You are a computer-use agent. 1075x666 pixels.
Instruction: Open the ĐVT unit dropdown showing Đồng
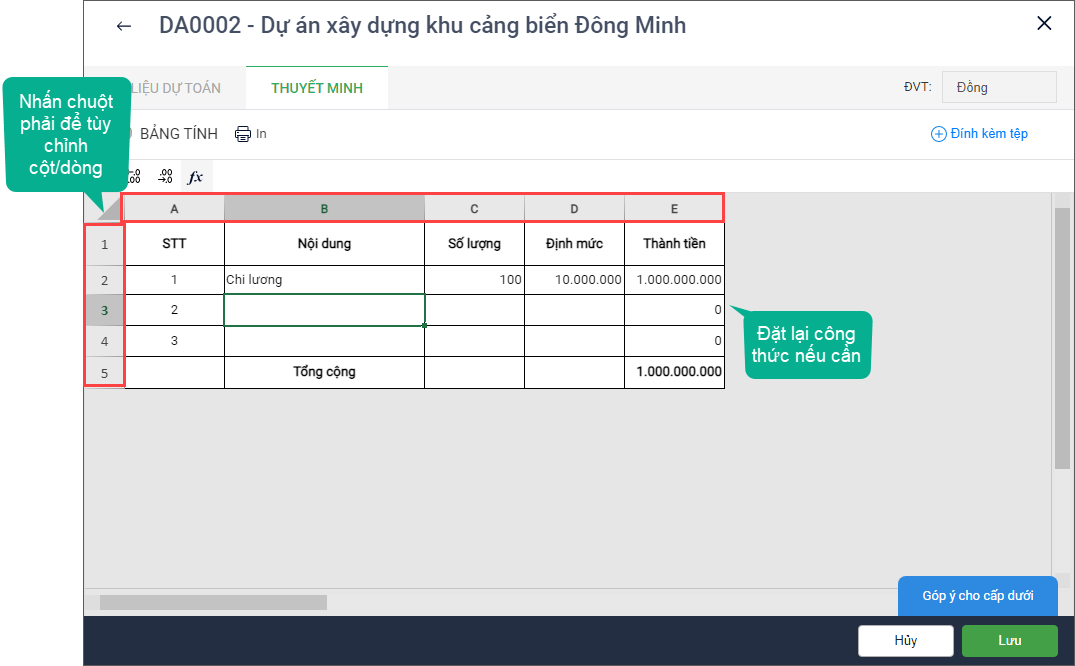click(x=998, y=87)
